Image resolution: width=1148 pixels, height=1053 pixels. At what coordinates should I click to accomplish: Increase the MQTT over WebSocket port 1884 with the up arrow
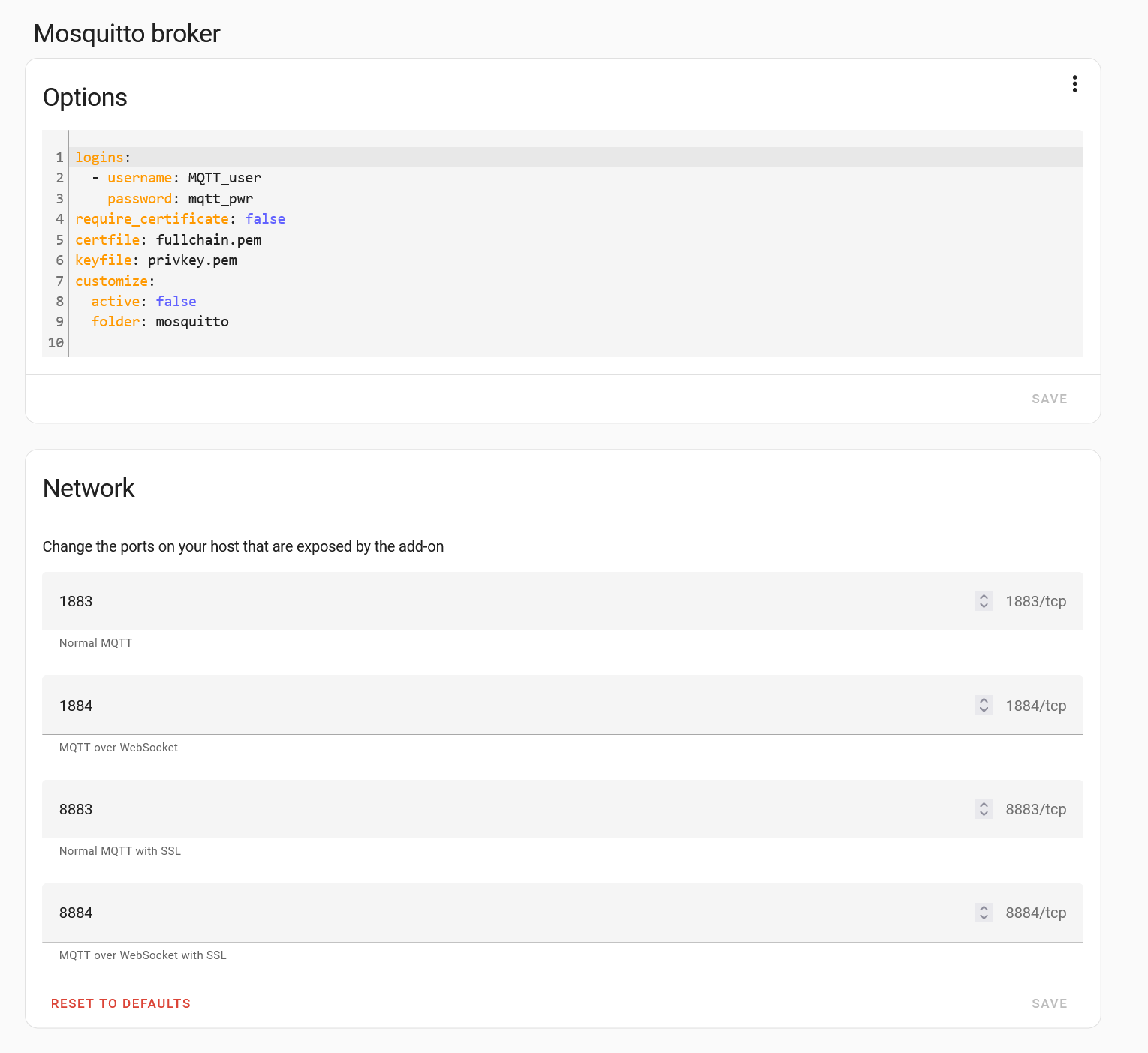click(x=984, y=700)
